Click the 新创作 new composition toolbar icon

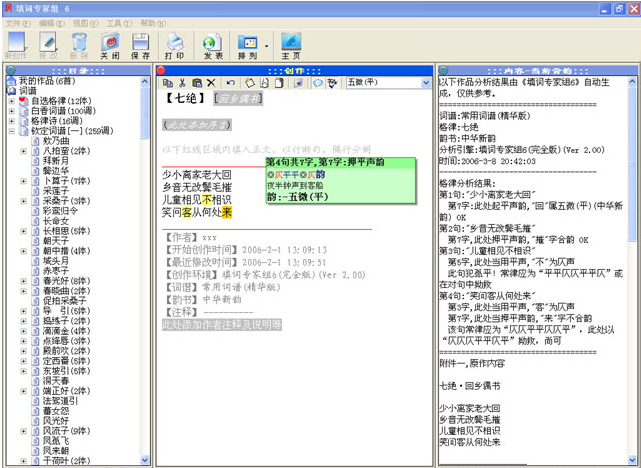point(16,45)
